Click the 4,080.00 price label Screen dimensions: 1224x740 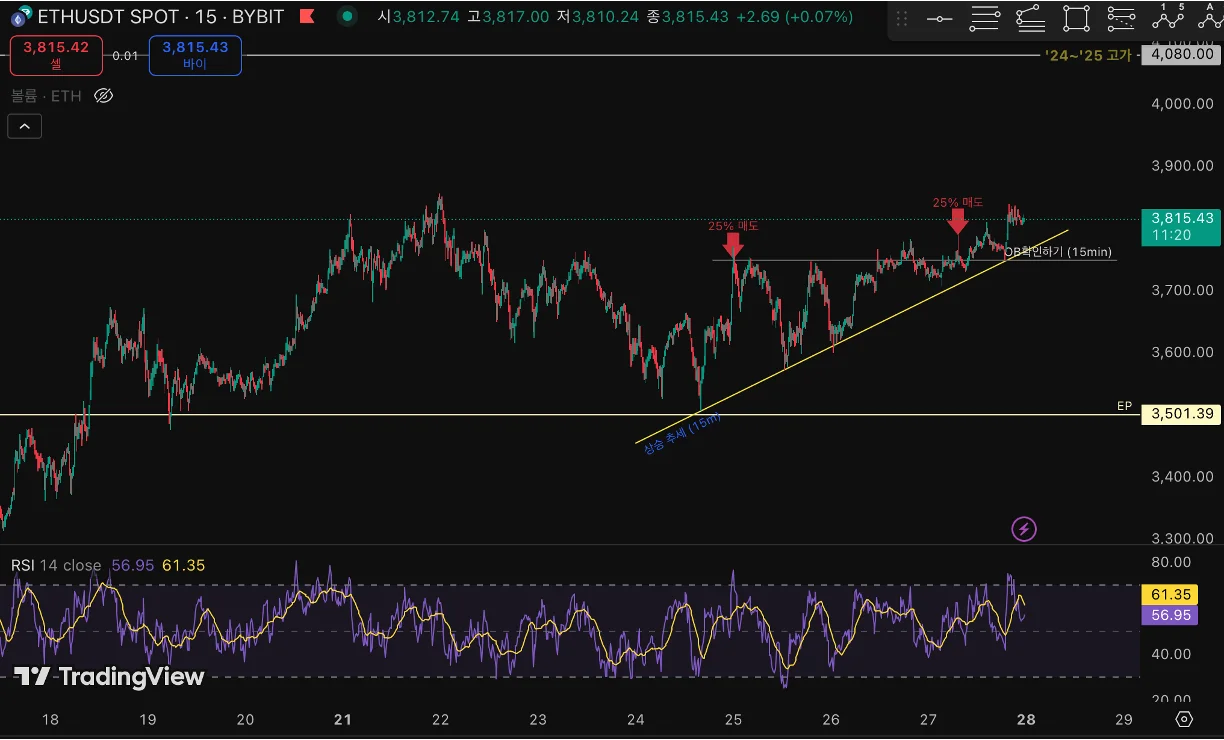(x=1182, y=55)
